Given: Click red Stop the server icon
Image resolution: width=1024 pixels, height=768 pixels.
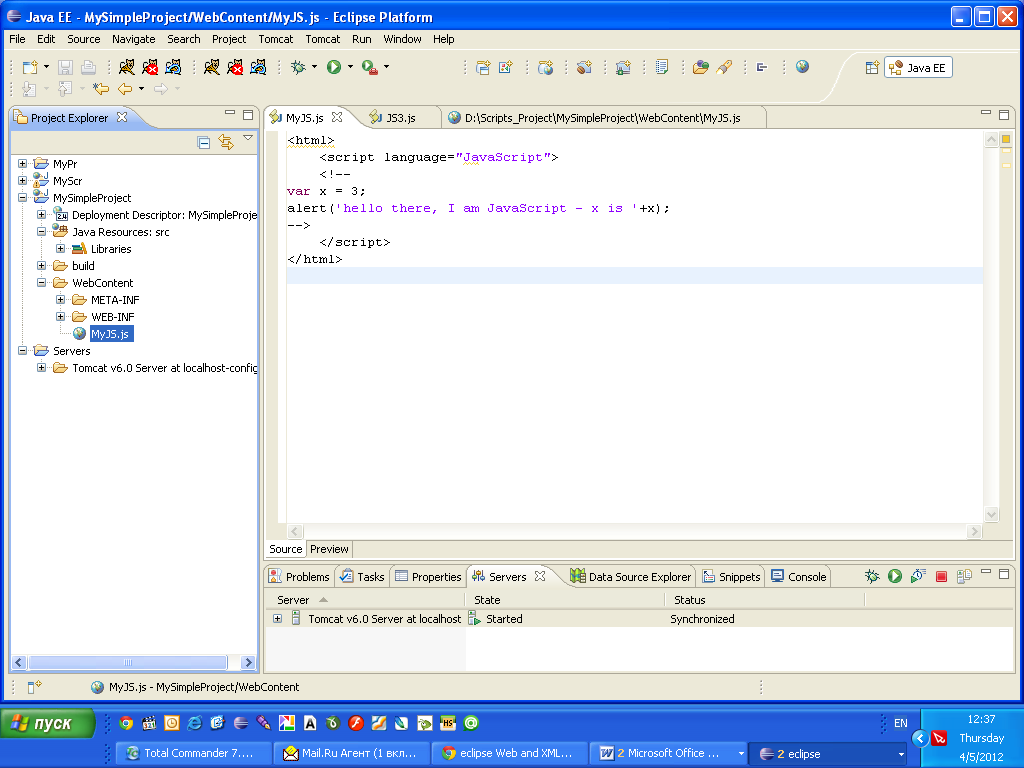Looking at the screenshot, I should [941, 576].
